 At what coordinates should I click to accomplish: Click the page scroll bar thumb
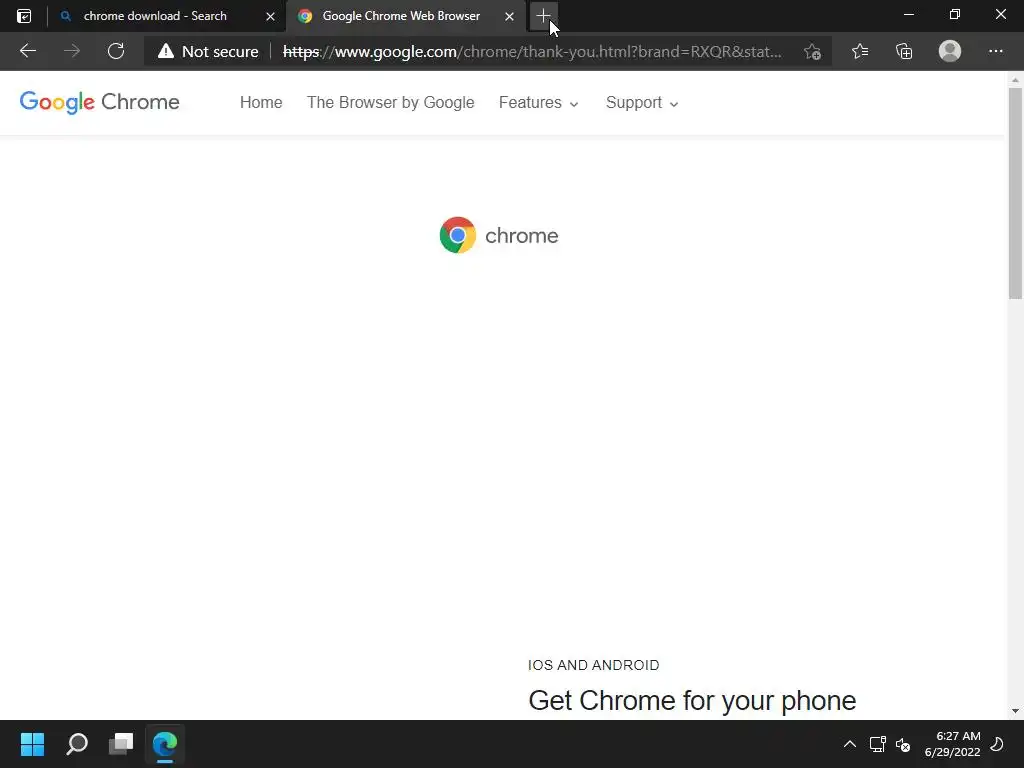coord(1015,193)
